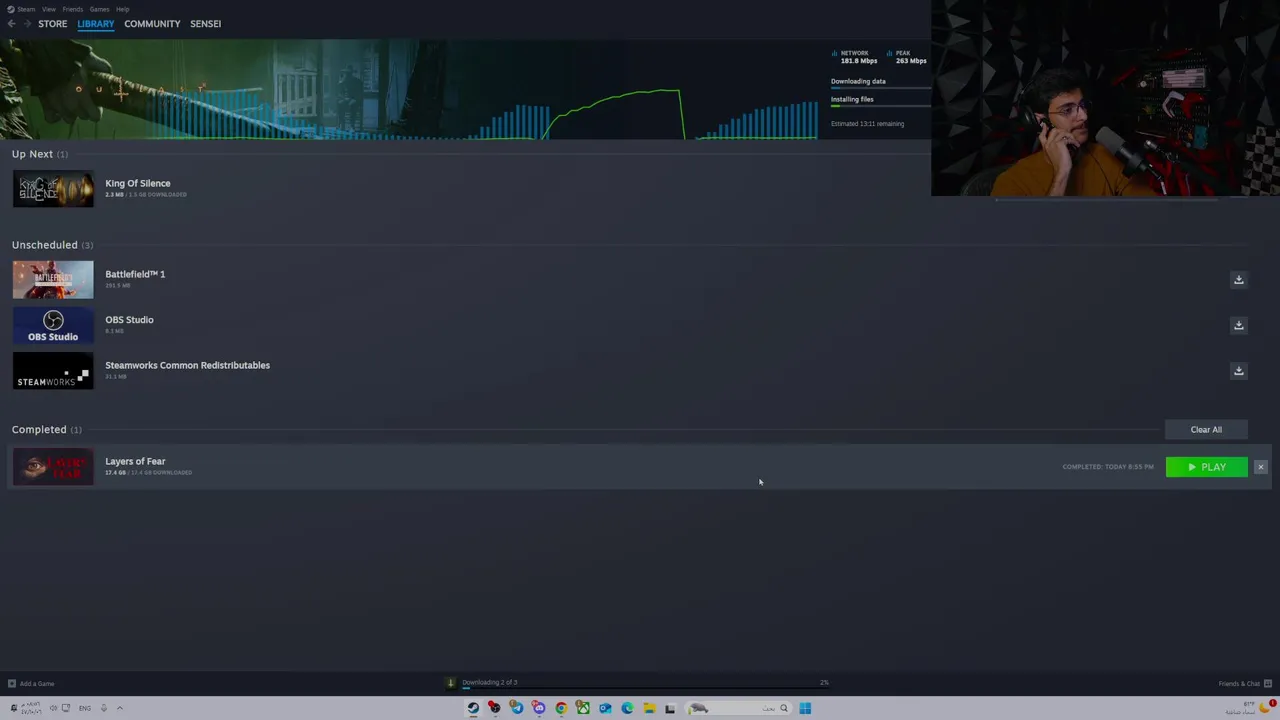Open the View menu
This screenshot has width=1280, height=720.
point(49,9)
